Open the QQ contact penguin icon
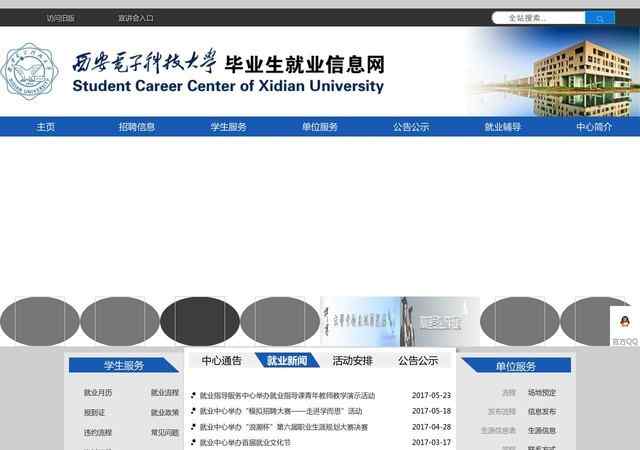The image size is (640, 450). (624, 321)
